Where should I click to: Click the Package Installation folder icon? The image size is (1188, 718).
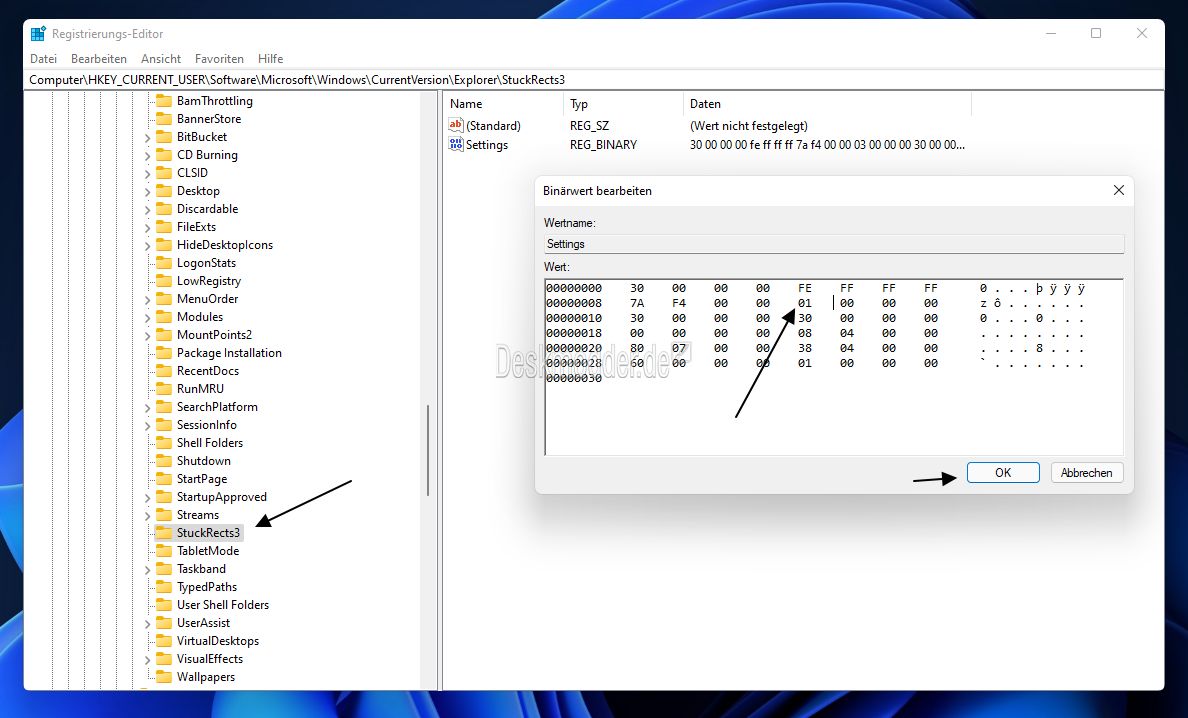tap(164, 353)
